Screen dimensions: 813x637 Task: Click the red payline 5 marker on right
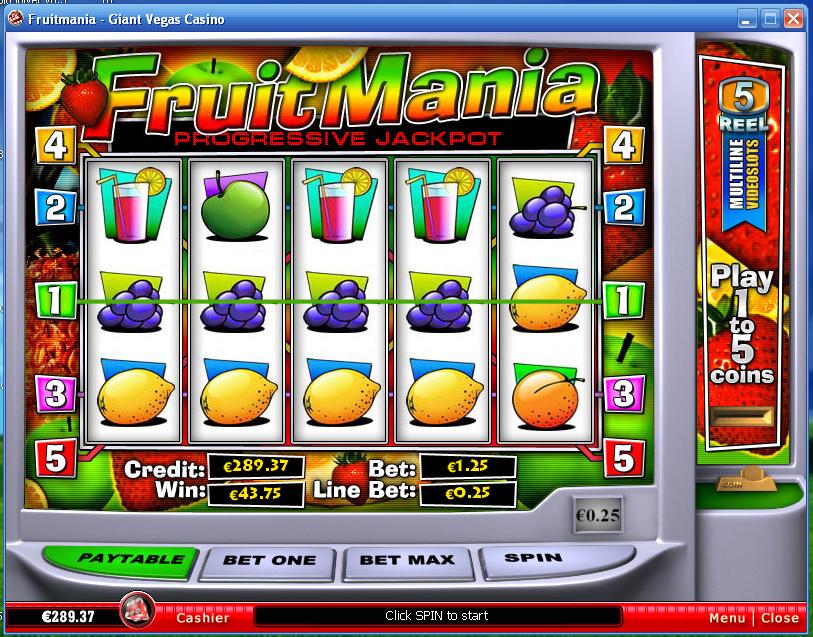pos(624,458)
